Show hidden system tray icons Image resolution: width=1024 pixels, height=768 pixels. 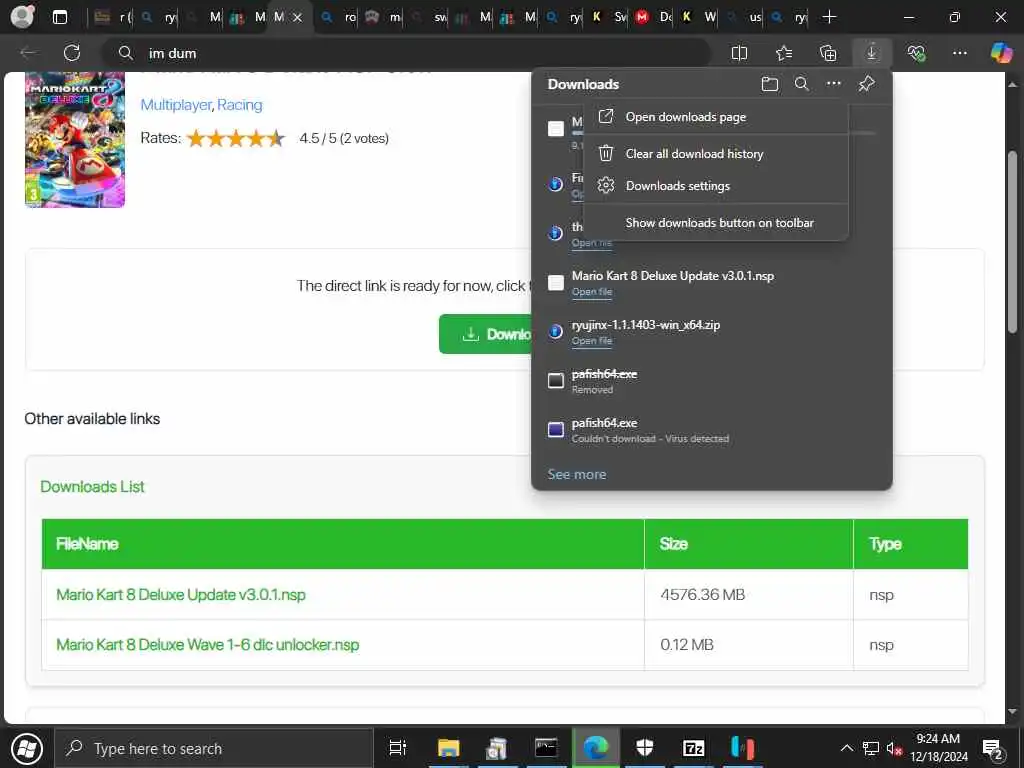coord(846,748)
